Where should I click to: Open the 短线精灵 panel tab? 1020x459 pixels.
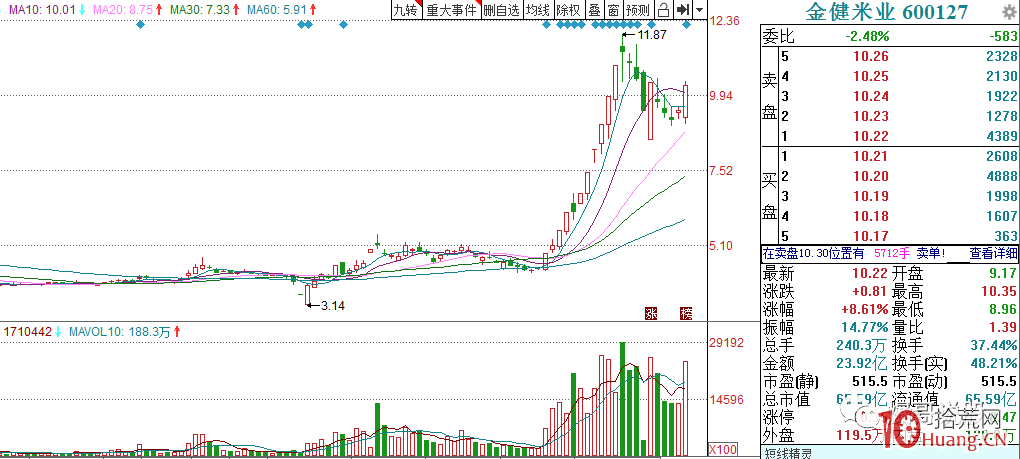(789, 452)
